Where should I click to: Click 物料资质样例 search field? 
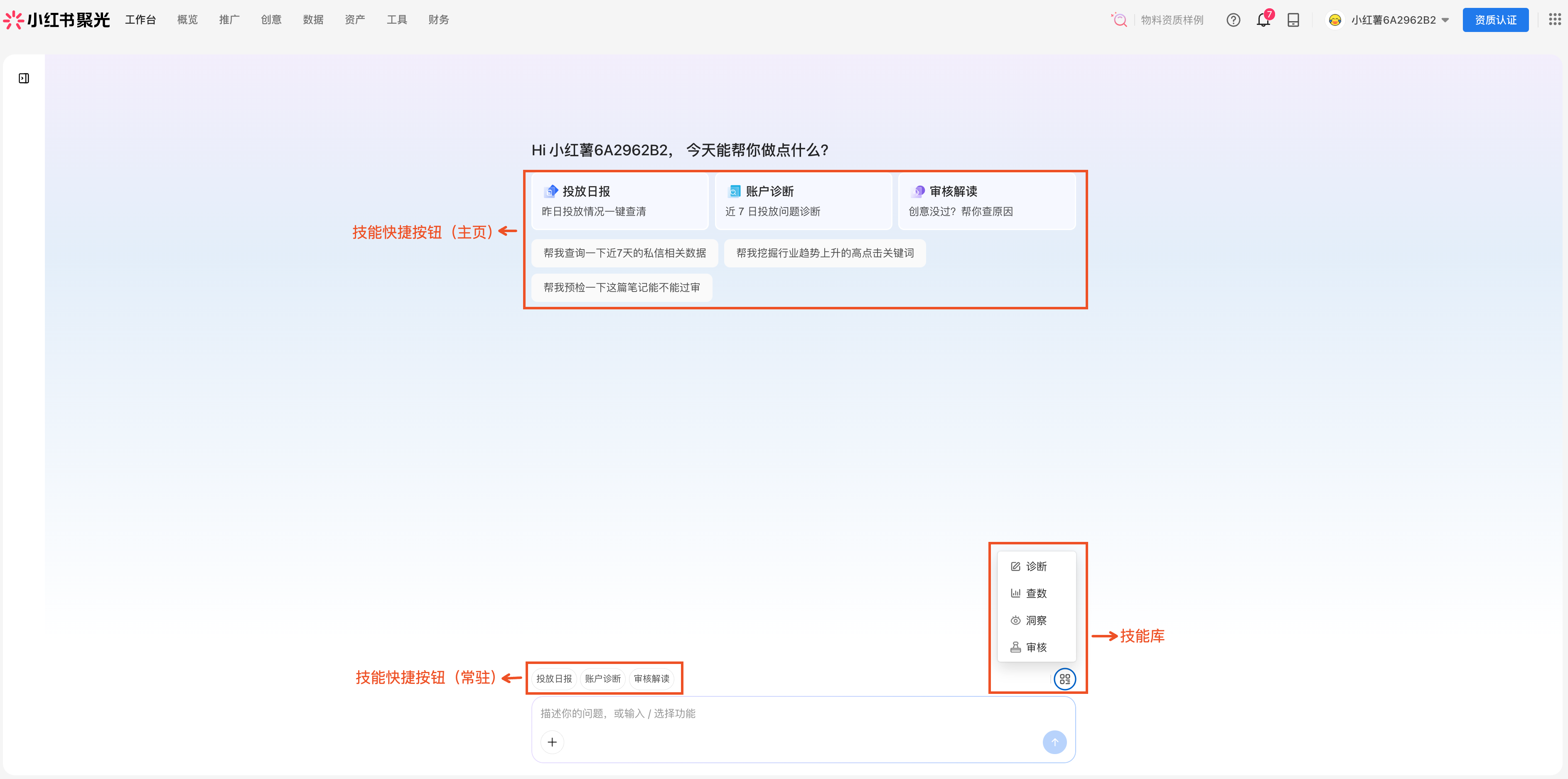click(1172, 20)
